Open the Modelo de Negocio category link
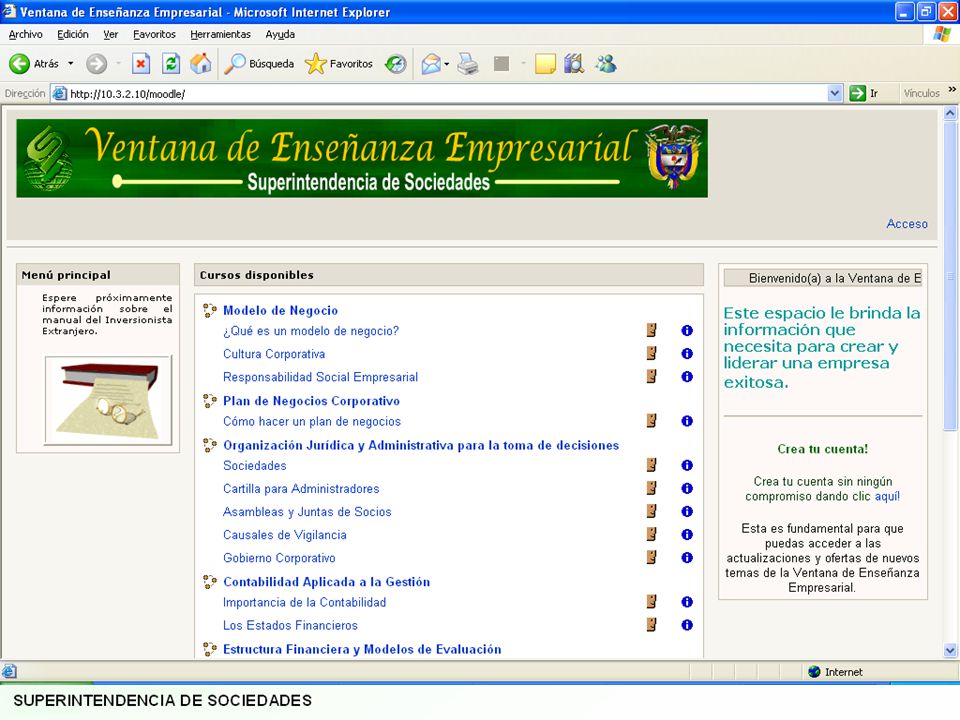Screen dimensions: 960x720 pyautogui.click(x=280, y=310)
